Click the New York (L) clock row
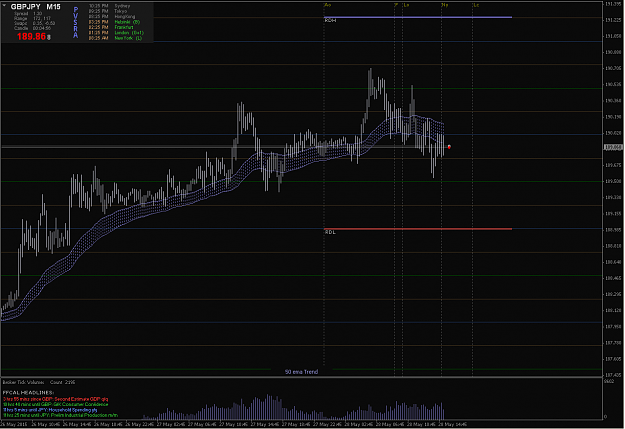This screenshot has width=625, height=429. (115, 38)
